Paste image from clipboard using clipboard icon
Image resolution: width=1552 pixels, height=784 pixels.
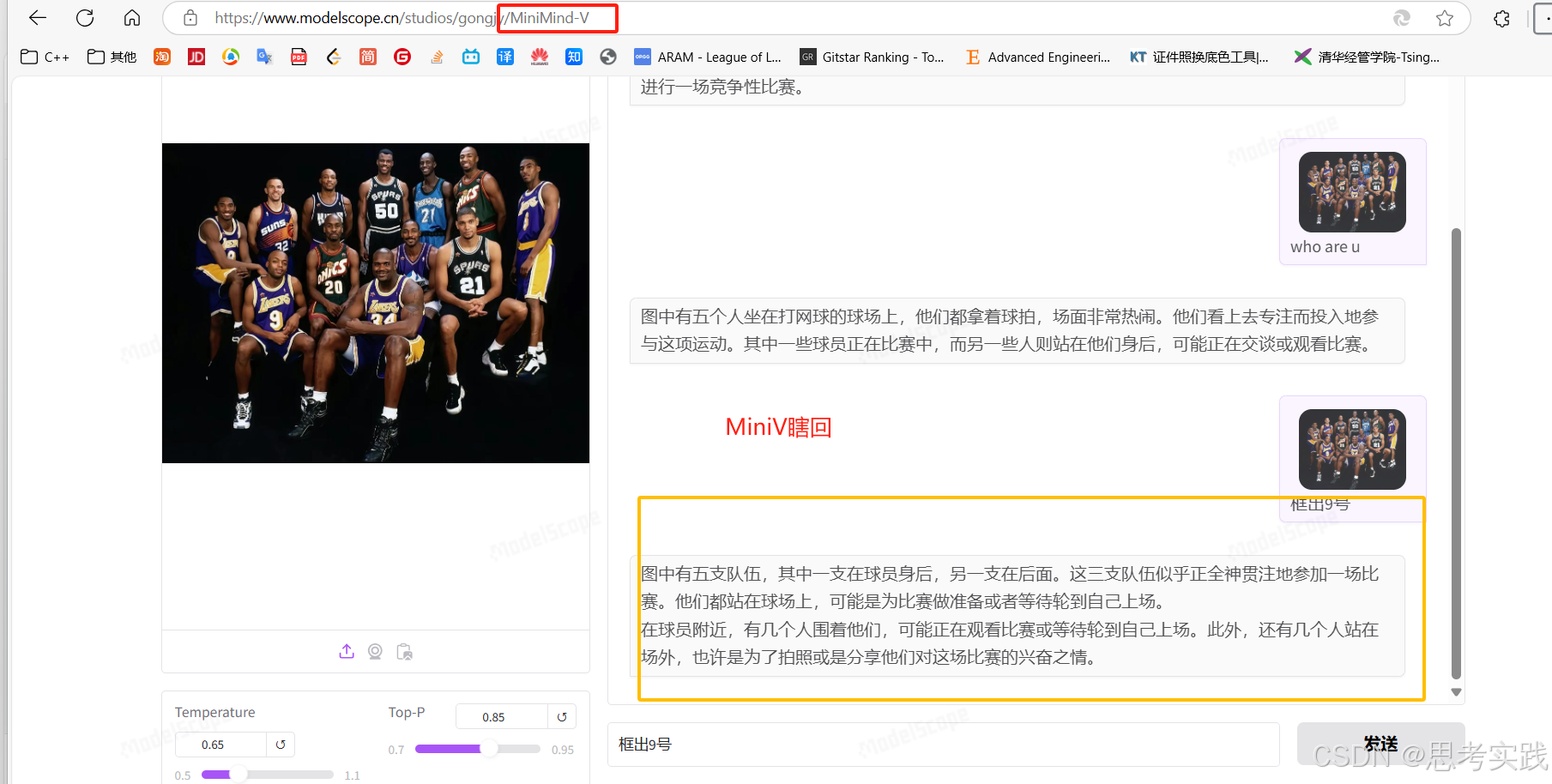click(404, 651)
